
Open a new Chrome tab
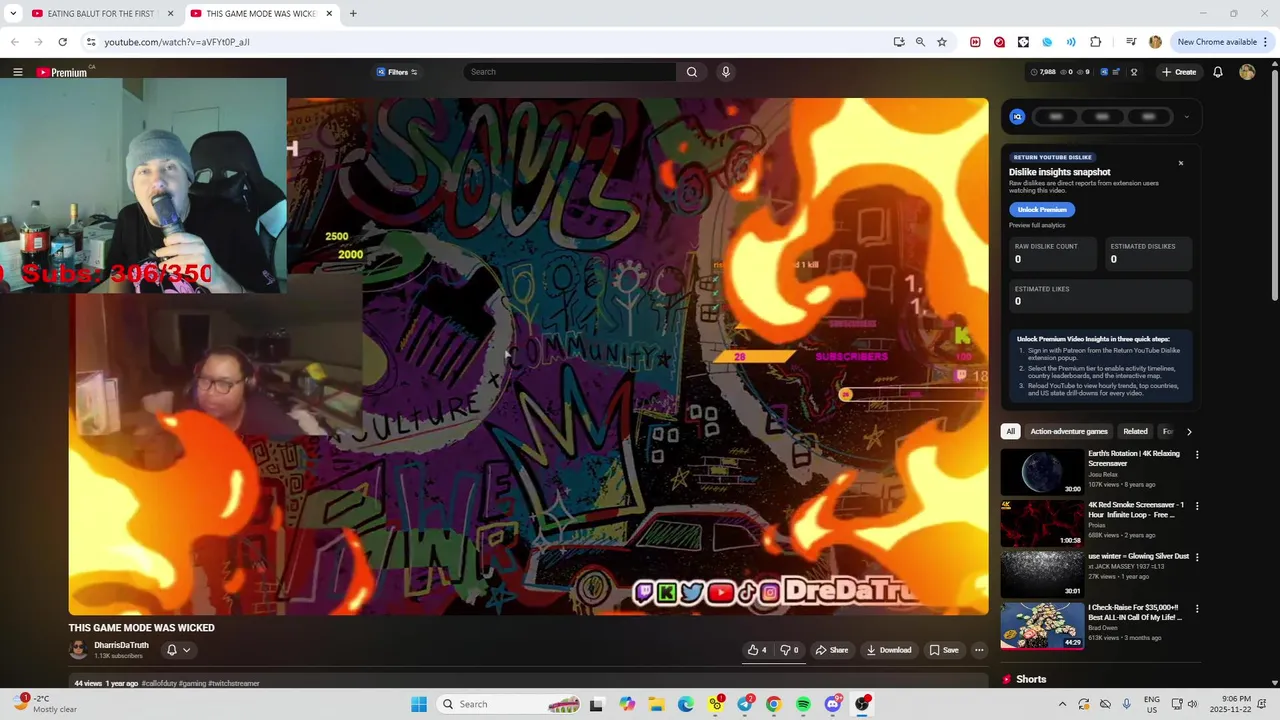click(353, 14)
